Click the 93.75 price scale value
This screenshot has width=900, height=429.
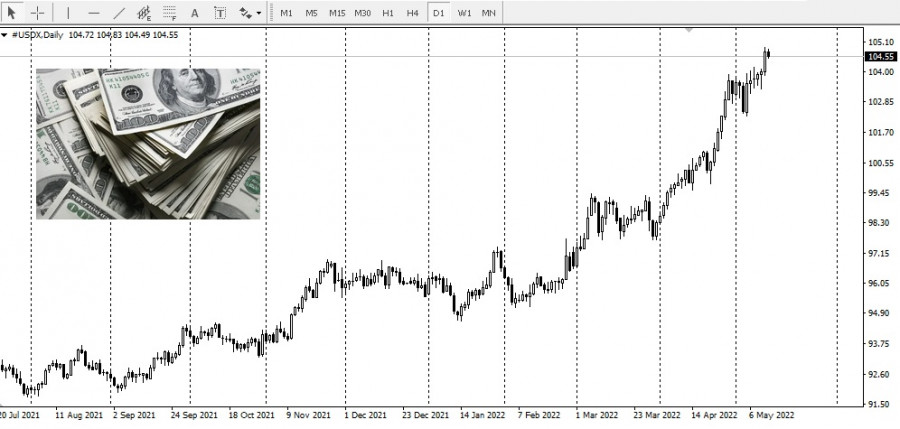click(x=881, y=343)
